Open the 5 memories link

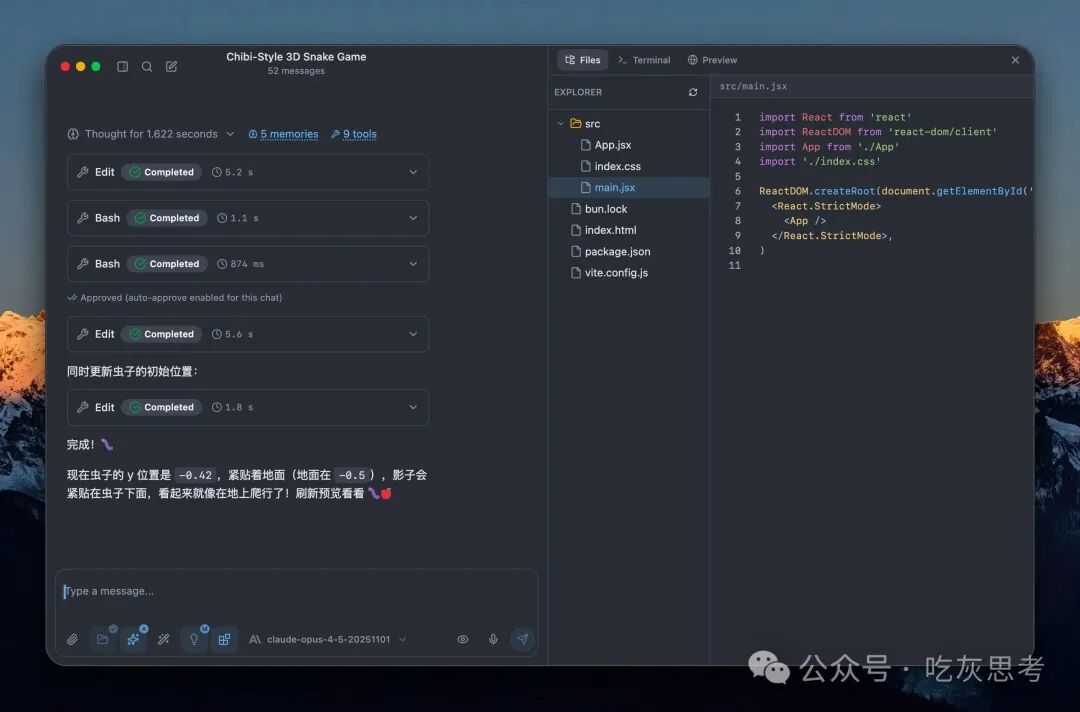(x=284, y=134)
